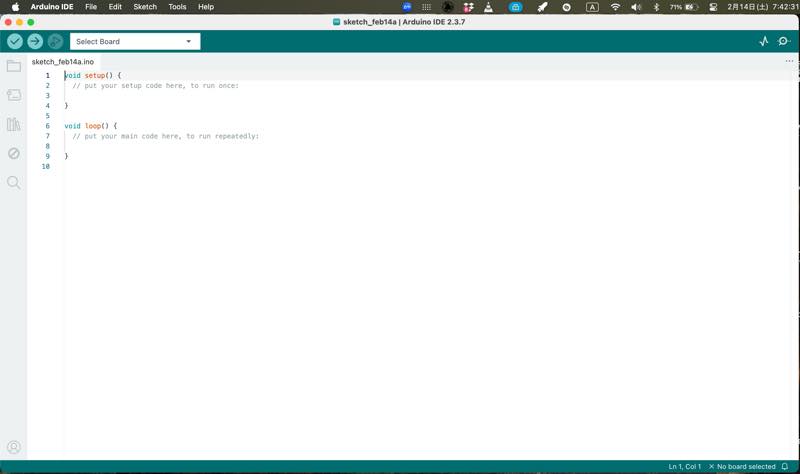Open the Sketchbook folder panel

point(14,66)
